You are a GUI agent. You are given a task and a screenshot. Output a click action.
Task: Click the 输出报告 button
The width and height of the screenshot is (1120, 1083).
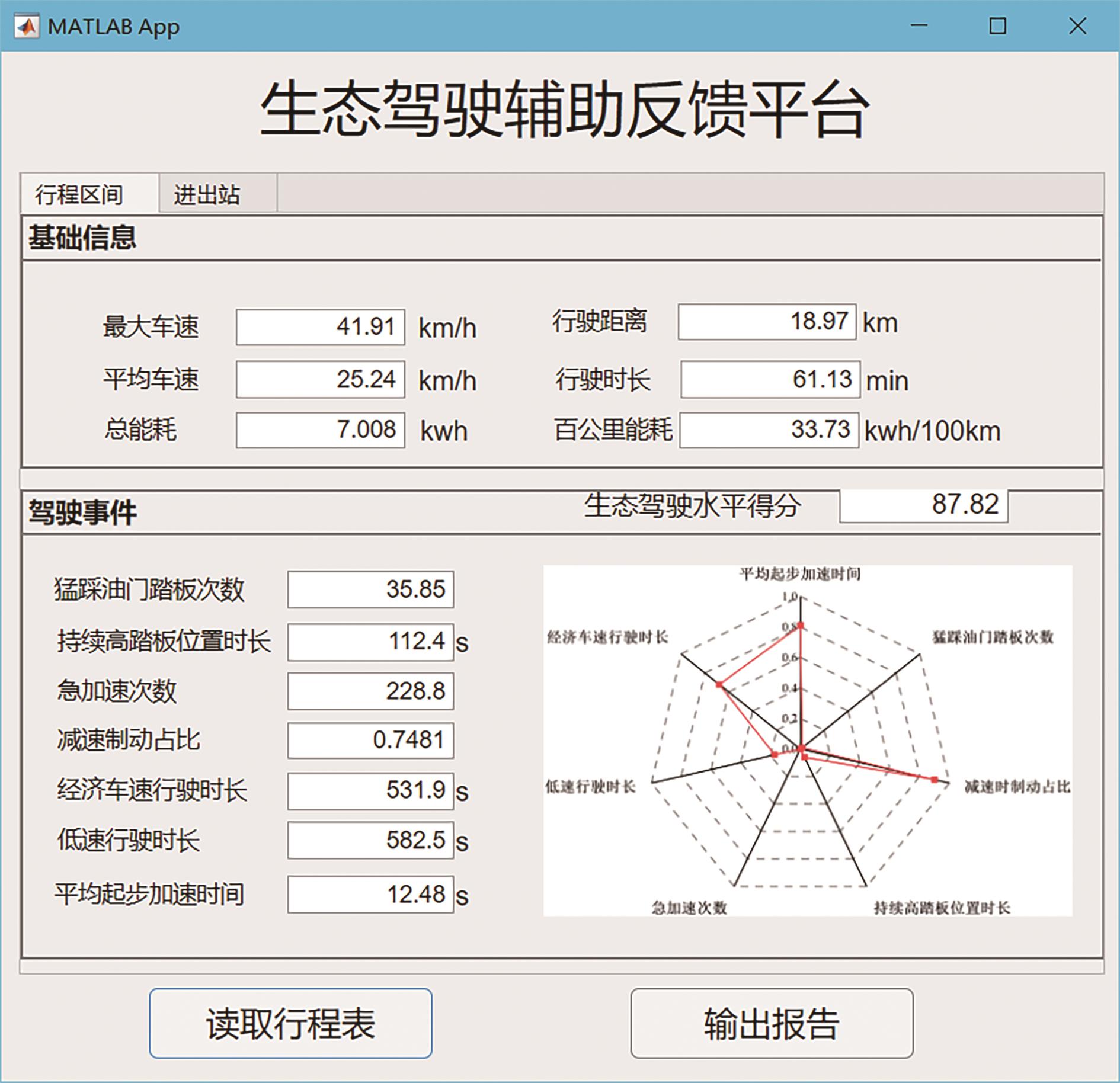tap(772, 1023)
